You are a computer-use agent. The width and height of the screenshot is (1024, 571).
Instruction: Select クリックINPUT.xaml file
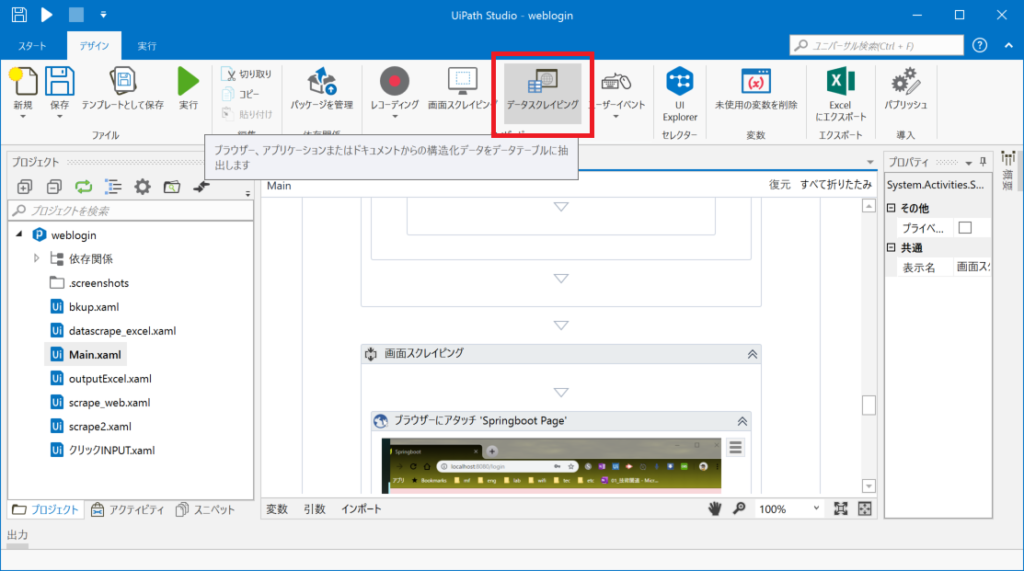pos(103,450)
